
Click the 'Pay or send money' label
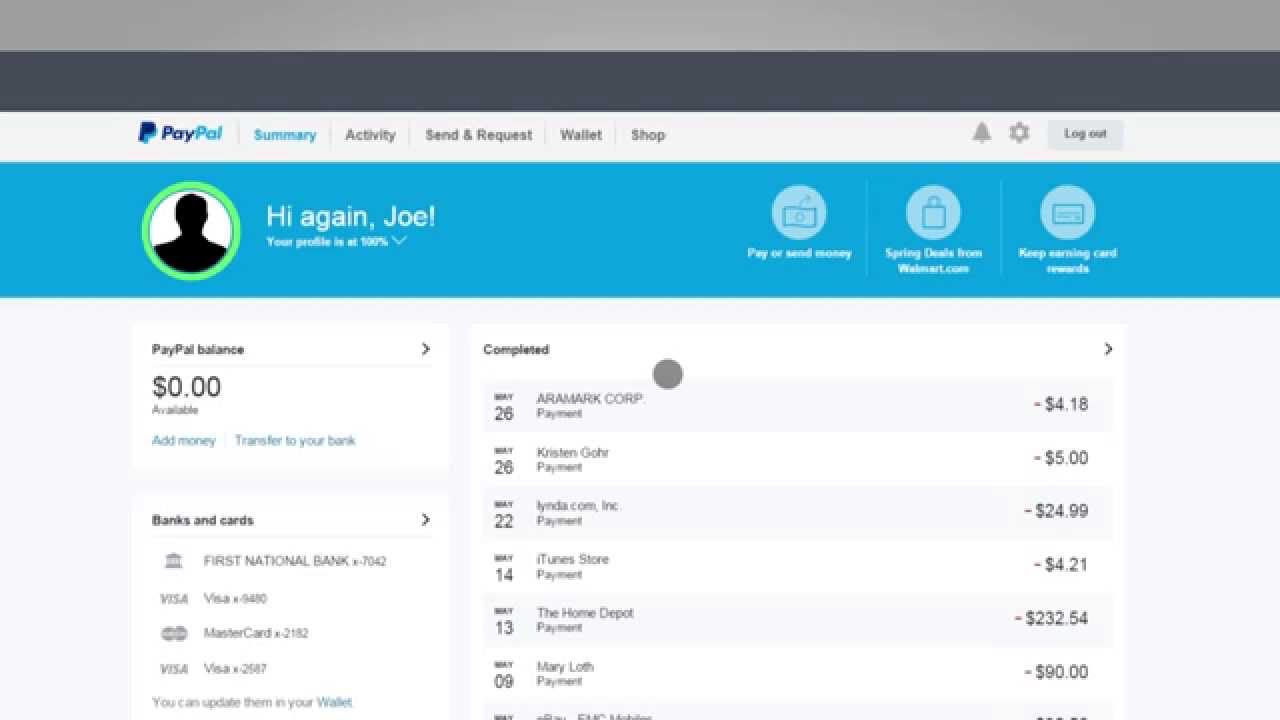[x=799, y=253]
